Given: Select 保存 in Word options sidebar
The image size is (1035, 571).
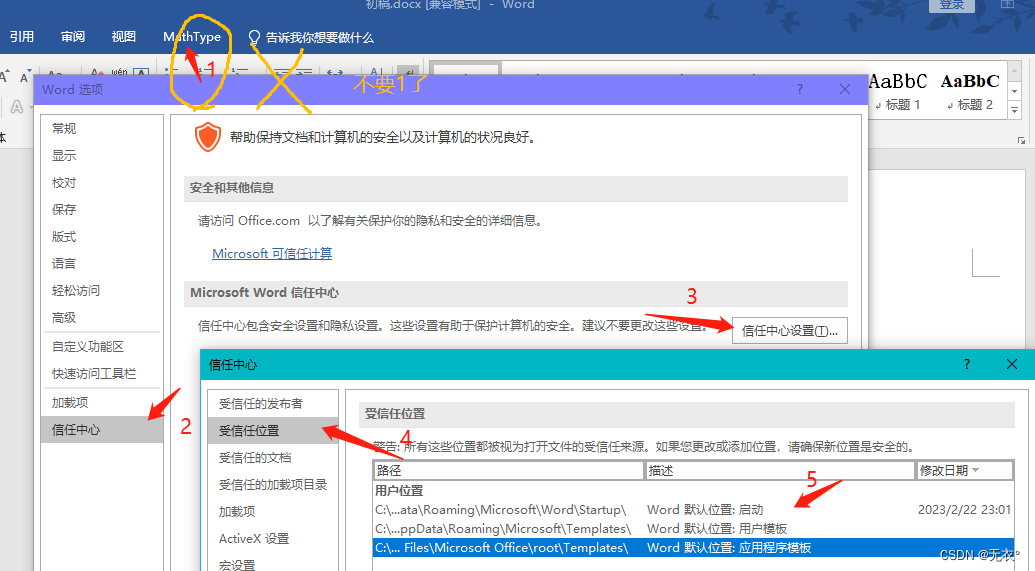Looking at the screenshot, I should click(x=102, y=210).
